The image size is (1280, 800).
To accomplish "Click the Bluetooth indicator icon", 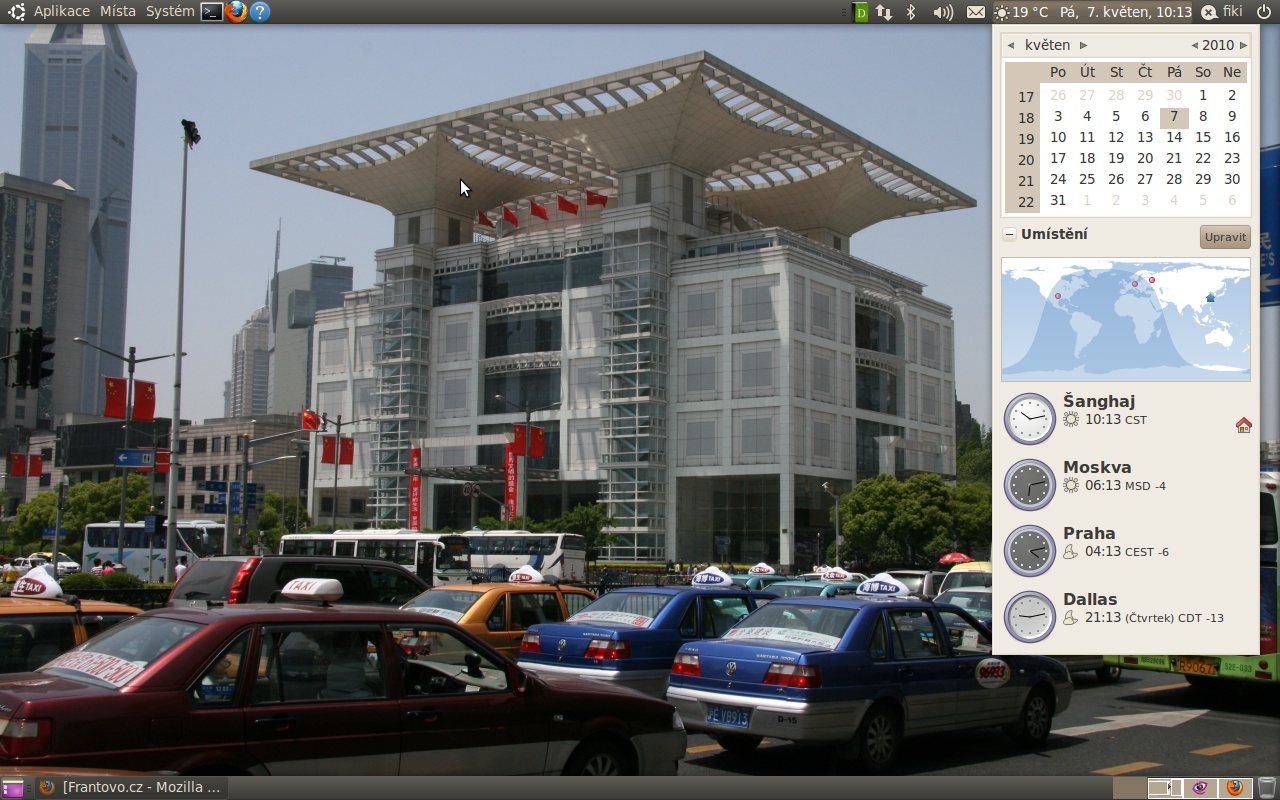I will coord(910,12).
